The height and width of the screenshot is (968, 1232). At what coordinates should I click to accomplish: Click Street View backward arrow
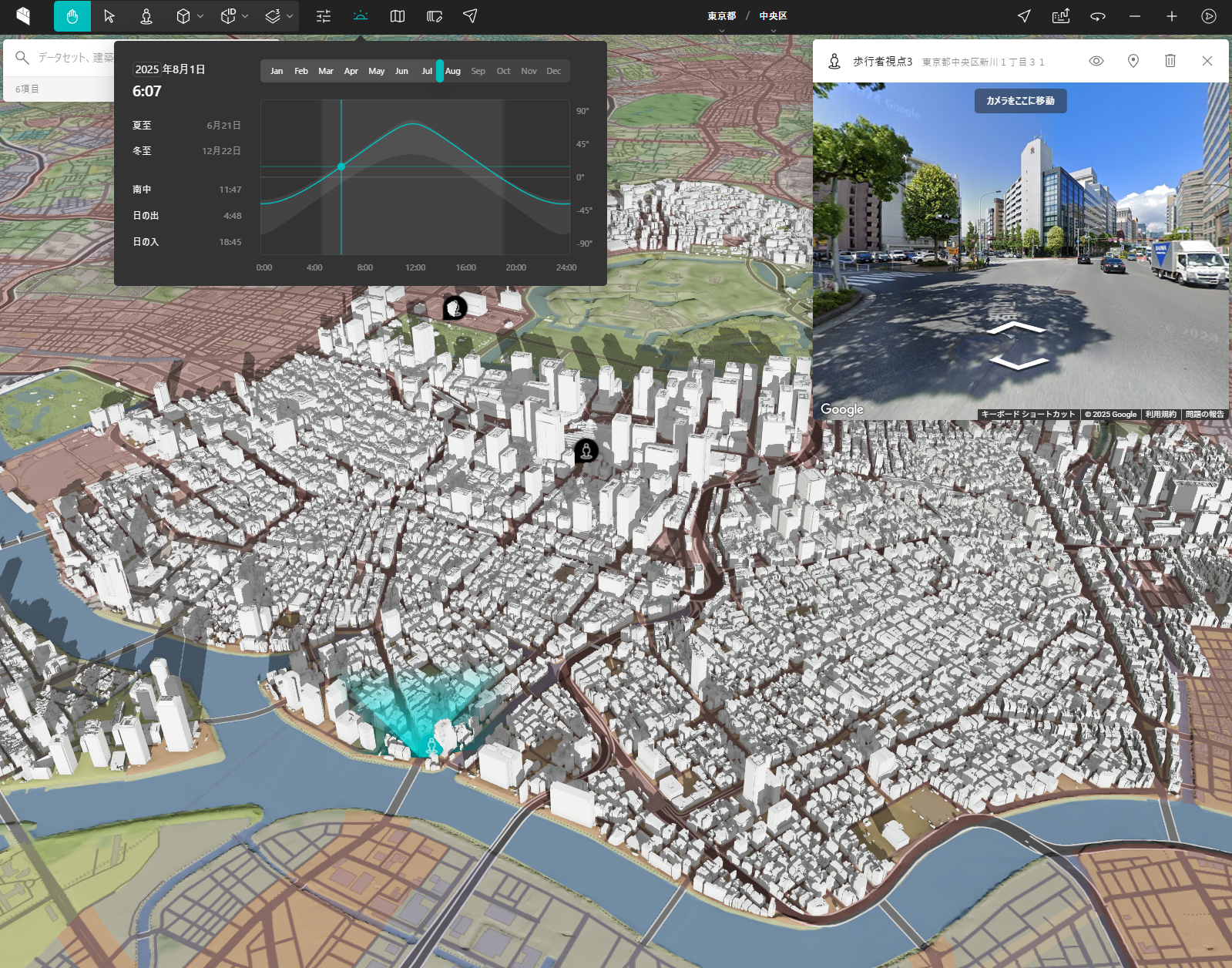1019,361
